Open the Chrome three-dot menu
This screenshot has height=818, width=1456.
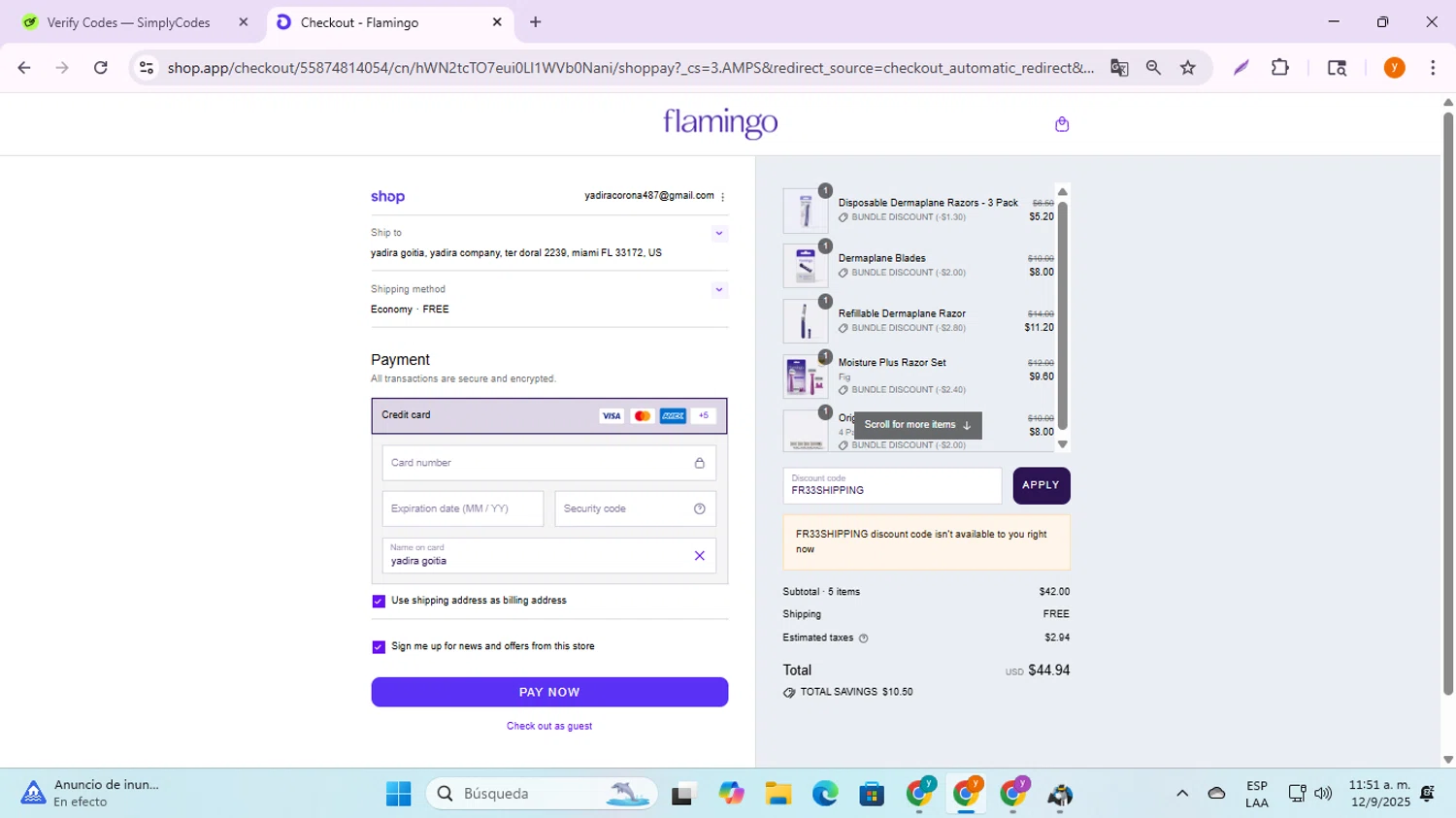1433,68
